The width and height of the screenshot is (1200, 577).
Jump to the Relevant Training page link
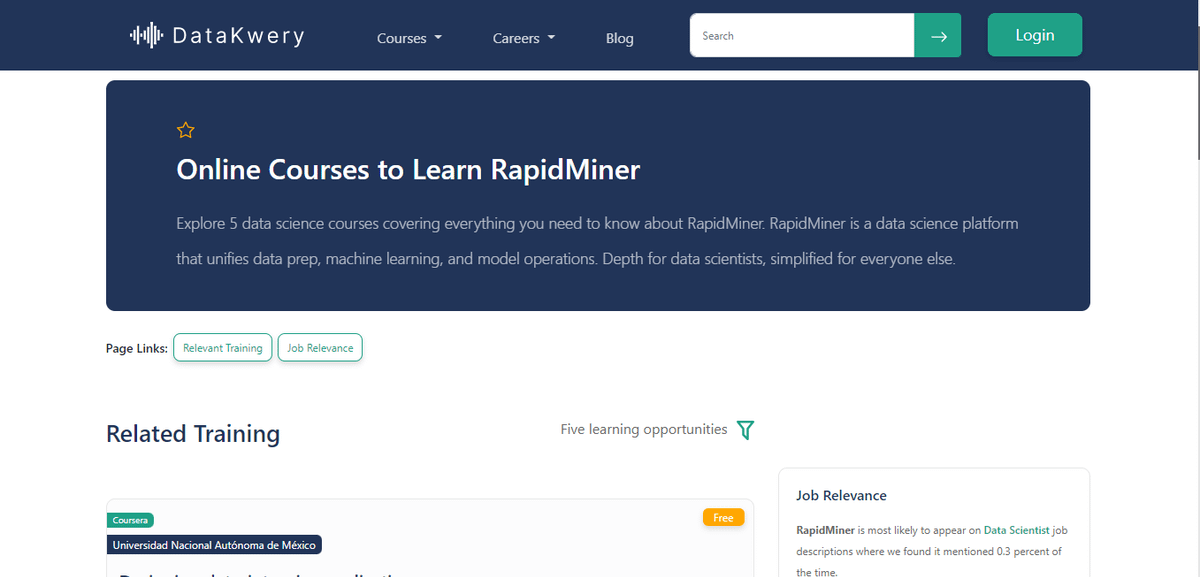click(222, 348)
